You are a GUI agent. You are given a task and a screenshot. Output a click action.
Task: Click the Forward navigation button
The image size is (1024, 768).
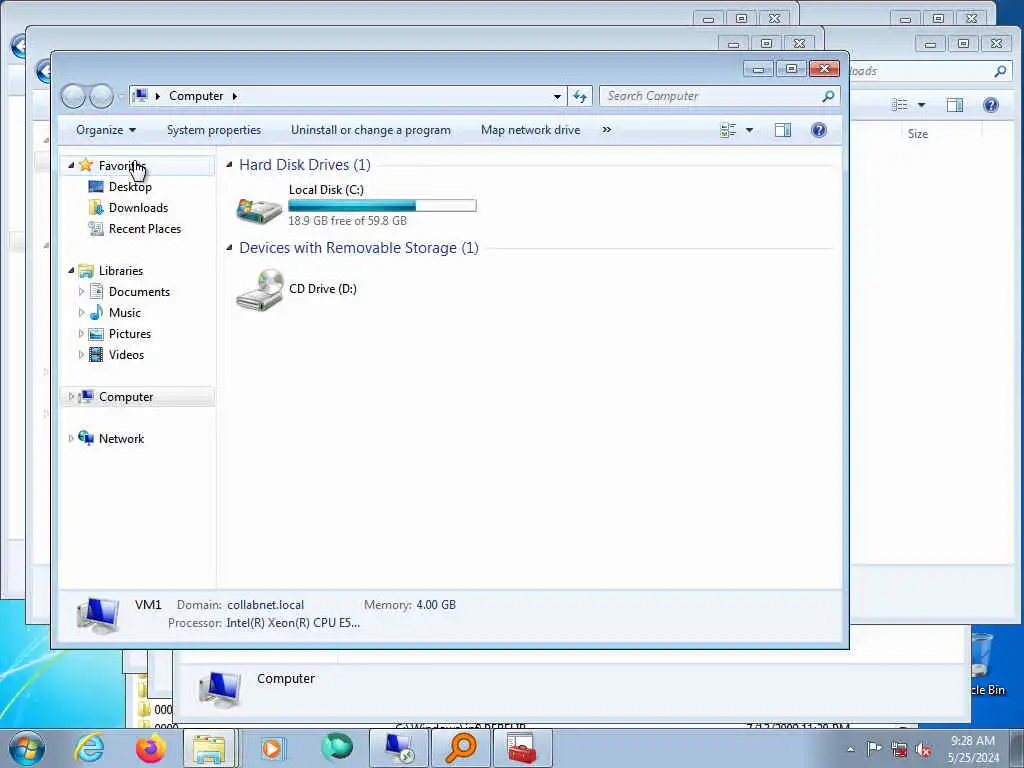click(x=101, y=96)
